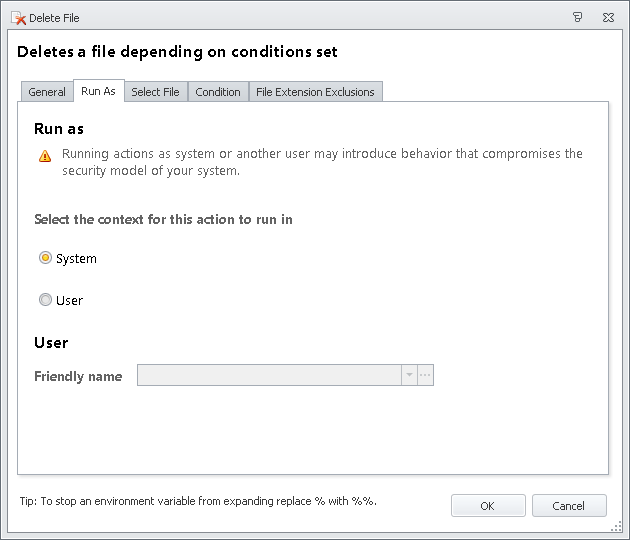Click the Run as section heading
630x540 pixels.
coord(59,129)
